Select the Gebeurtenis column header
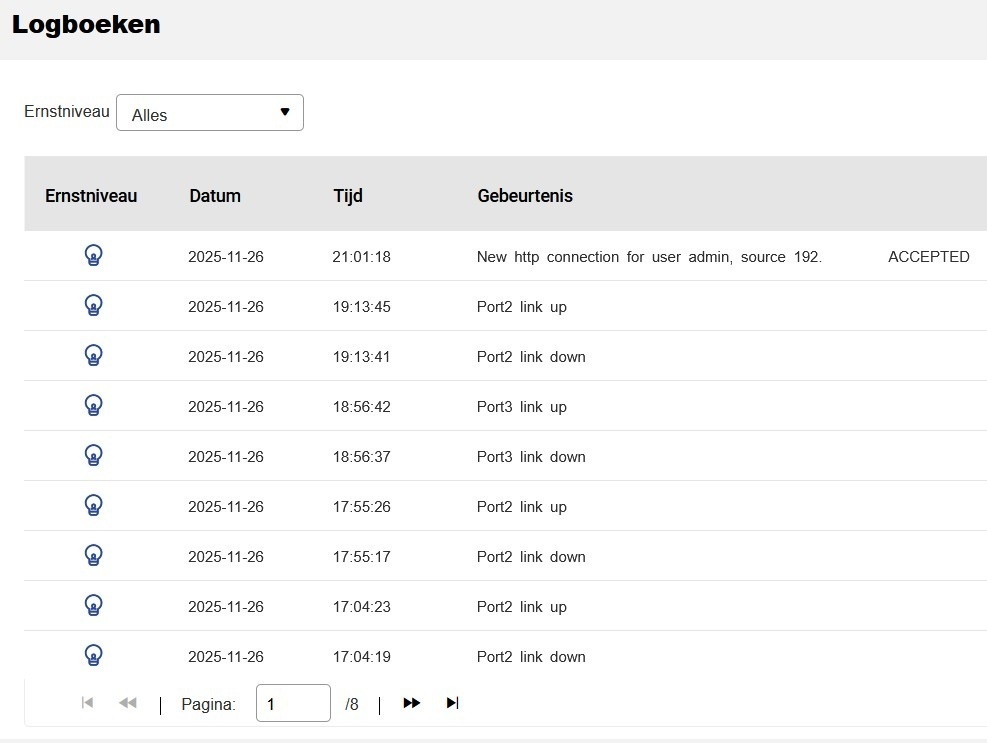 coord(525,196)
